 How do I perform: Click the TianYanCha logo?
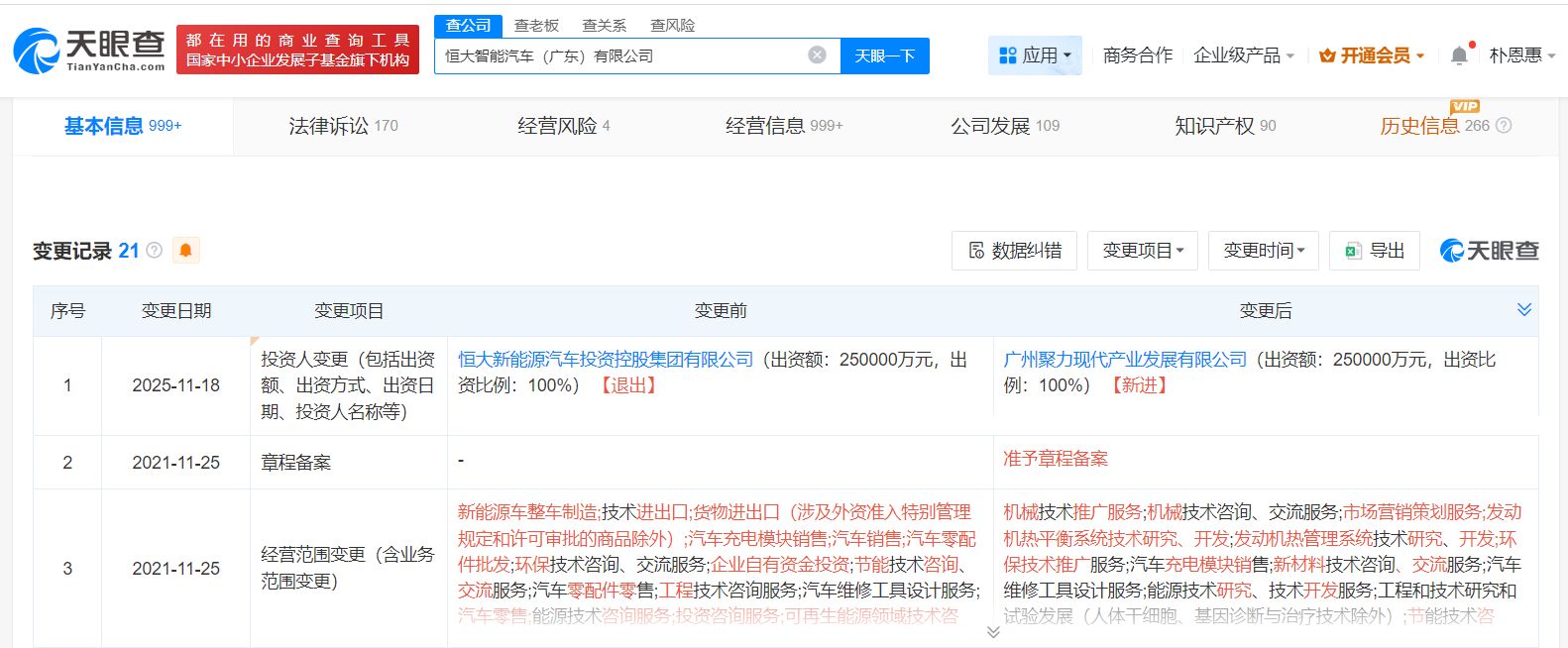[89, 50]
